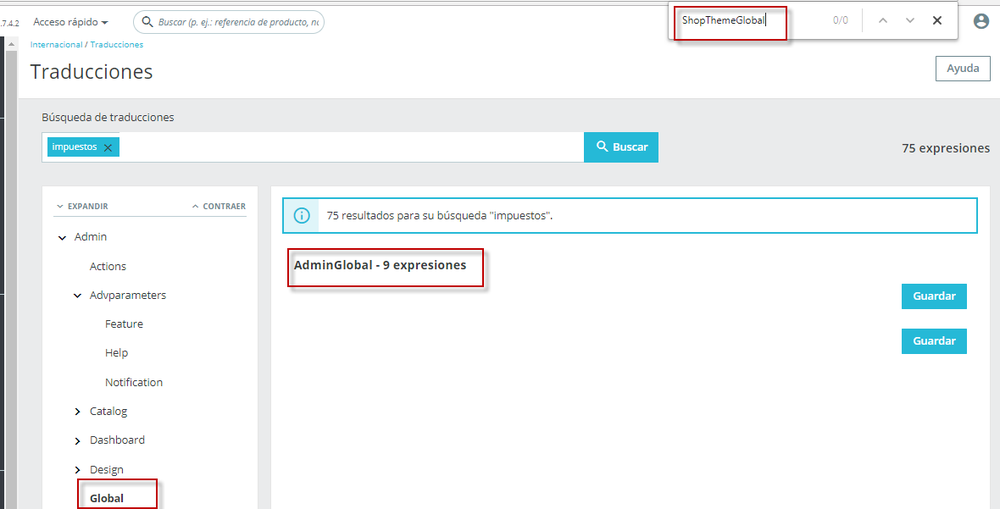This screenshot has width=1000, height=509.
Task: Collapse the Admin tree node
Action: 62,237
